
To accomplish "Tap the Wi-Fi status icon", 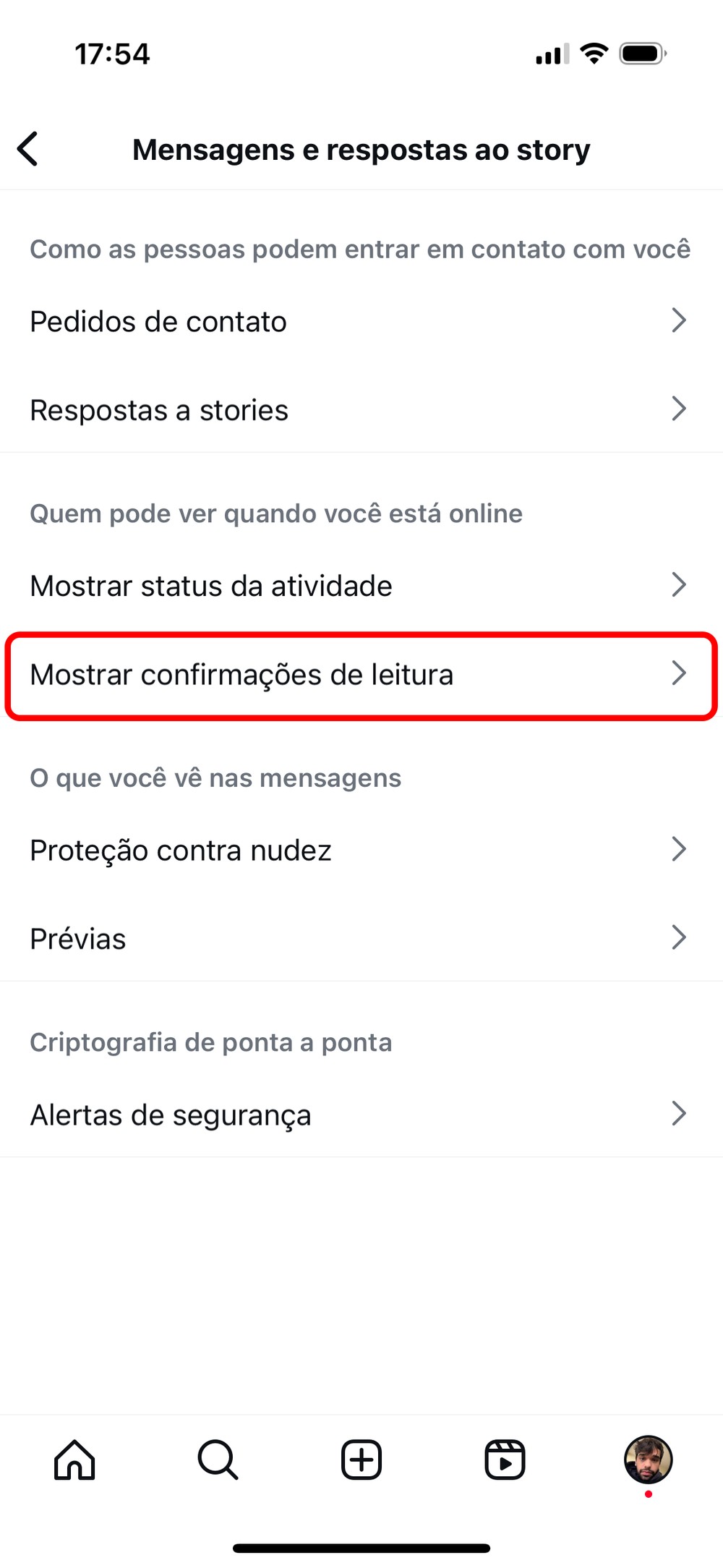I will pyautogui.click(x=594, y=54).
